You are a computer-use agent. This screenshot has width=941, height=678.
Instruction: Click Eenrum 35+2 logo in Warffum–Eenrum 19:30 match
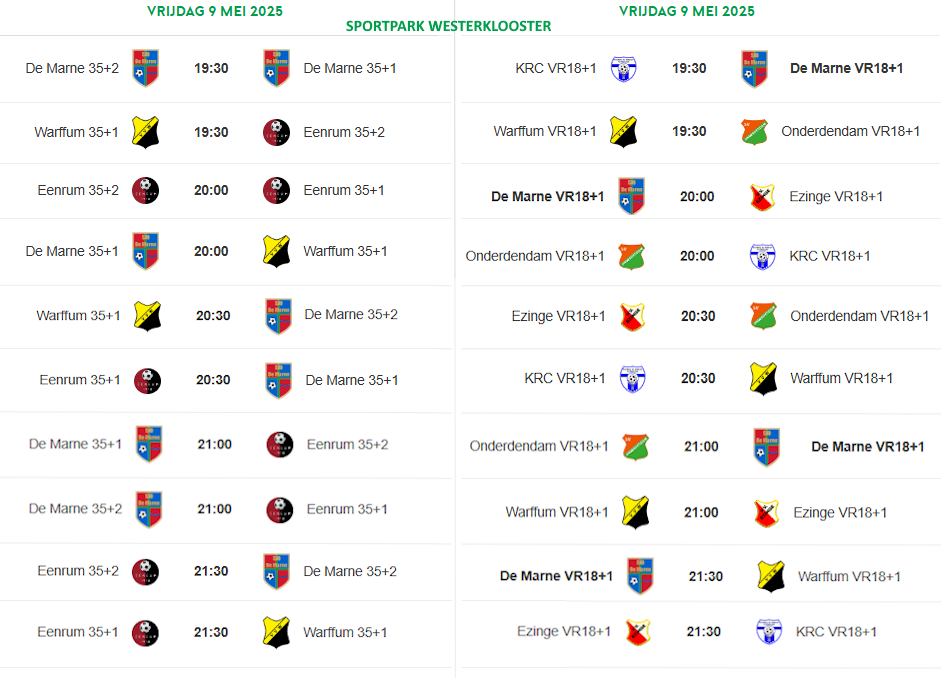pos(277,132)
